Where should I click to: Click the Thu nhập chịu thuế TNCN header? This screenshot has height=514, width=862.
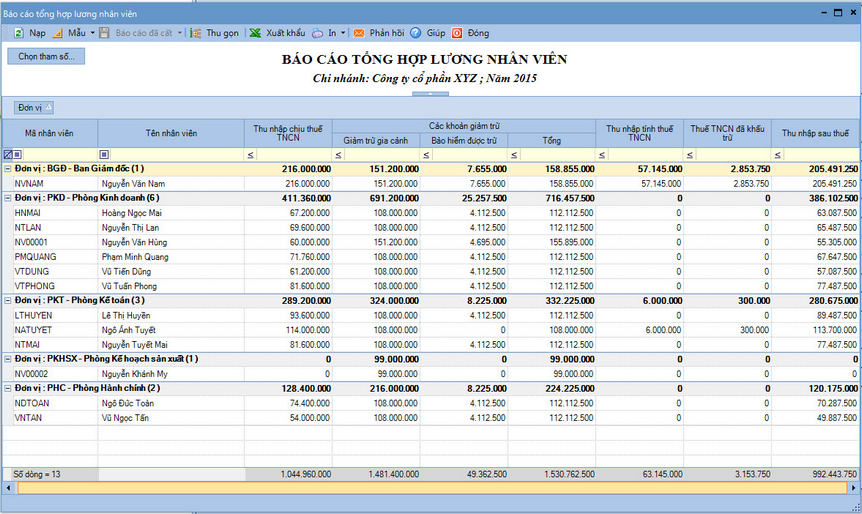pyautogui.click(x=288, y=133)
